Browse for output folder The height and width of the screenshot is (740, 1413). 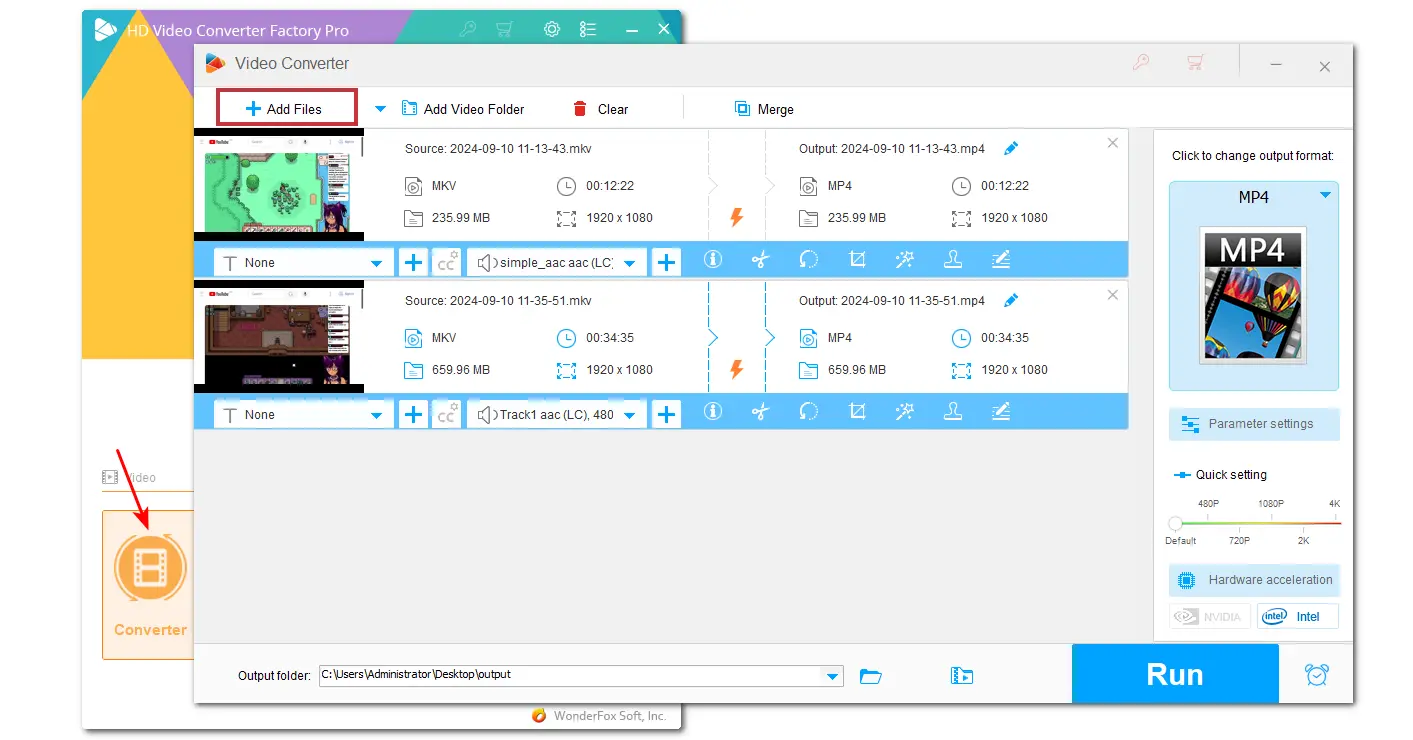(x=871, y=676)
